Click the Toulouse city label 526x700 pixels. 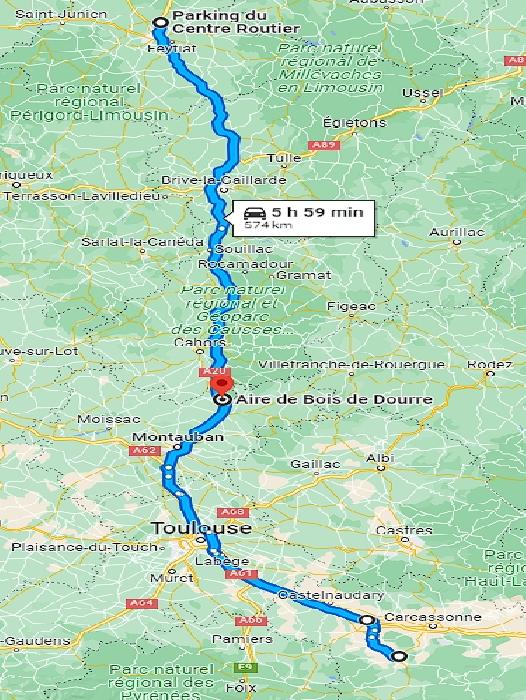click(201, 528)
